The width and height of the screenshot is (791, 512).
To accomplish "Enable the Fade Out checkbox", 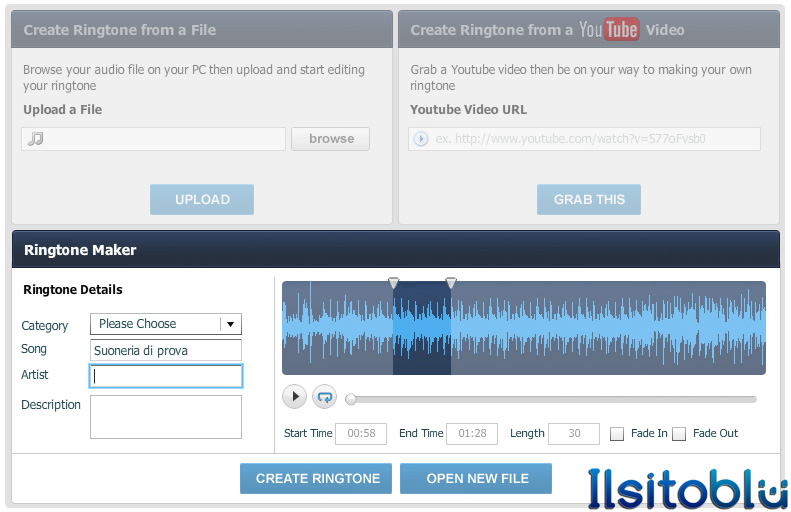I will point(679,434).
